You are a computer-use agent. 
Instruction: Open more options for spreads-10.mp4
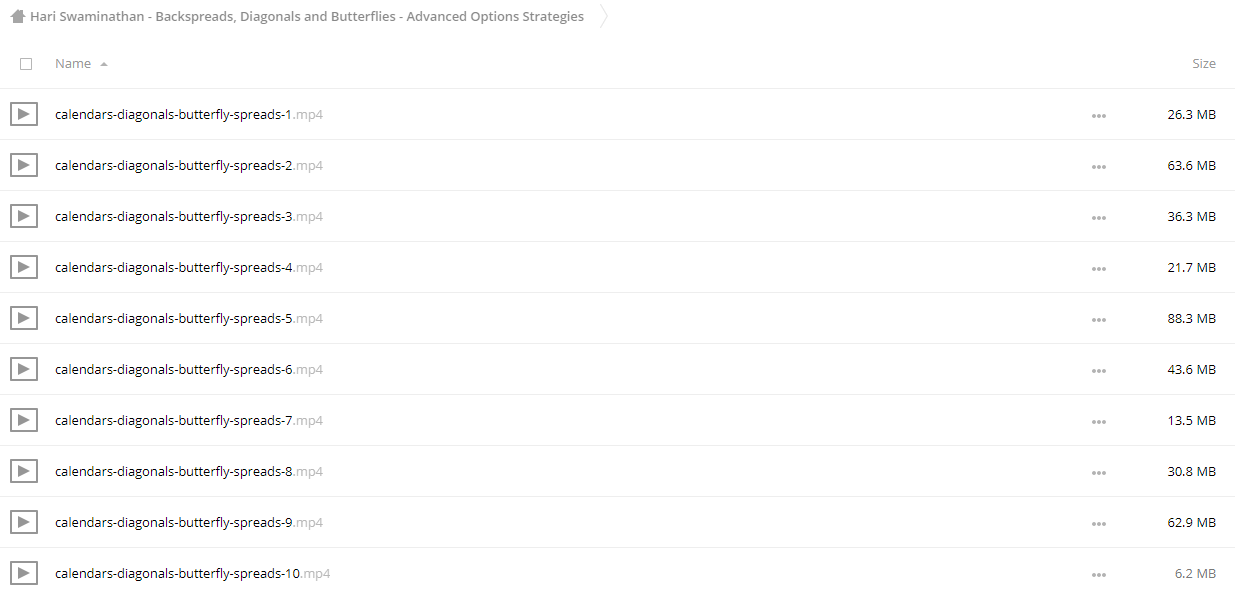point(1099,574)
